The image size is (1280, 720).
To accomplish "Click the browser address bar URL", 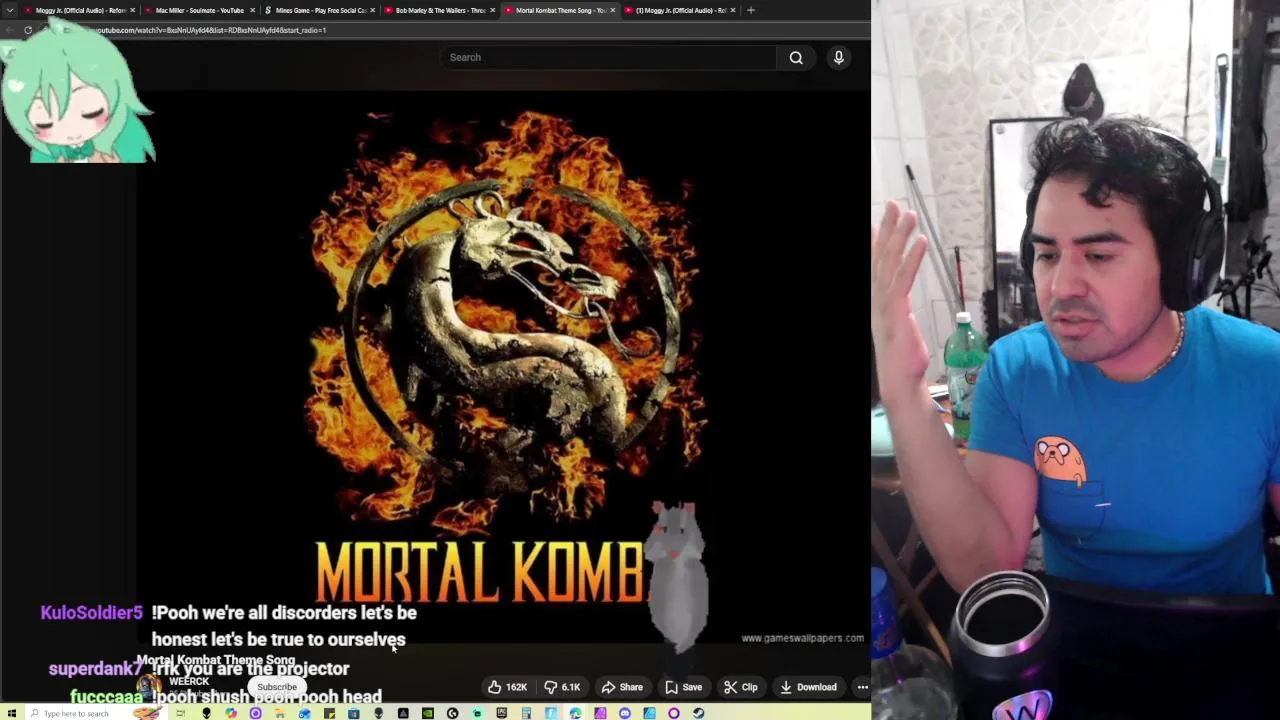I will click(212, 30).
